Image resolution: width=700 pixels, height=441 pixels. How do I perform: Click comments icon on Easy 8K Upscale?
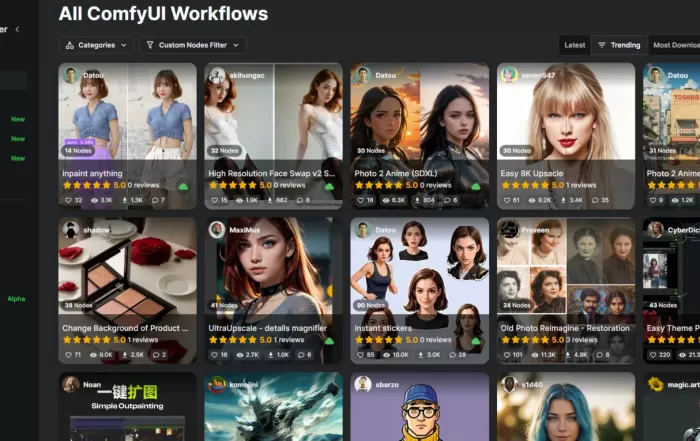click(595, 200)
